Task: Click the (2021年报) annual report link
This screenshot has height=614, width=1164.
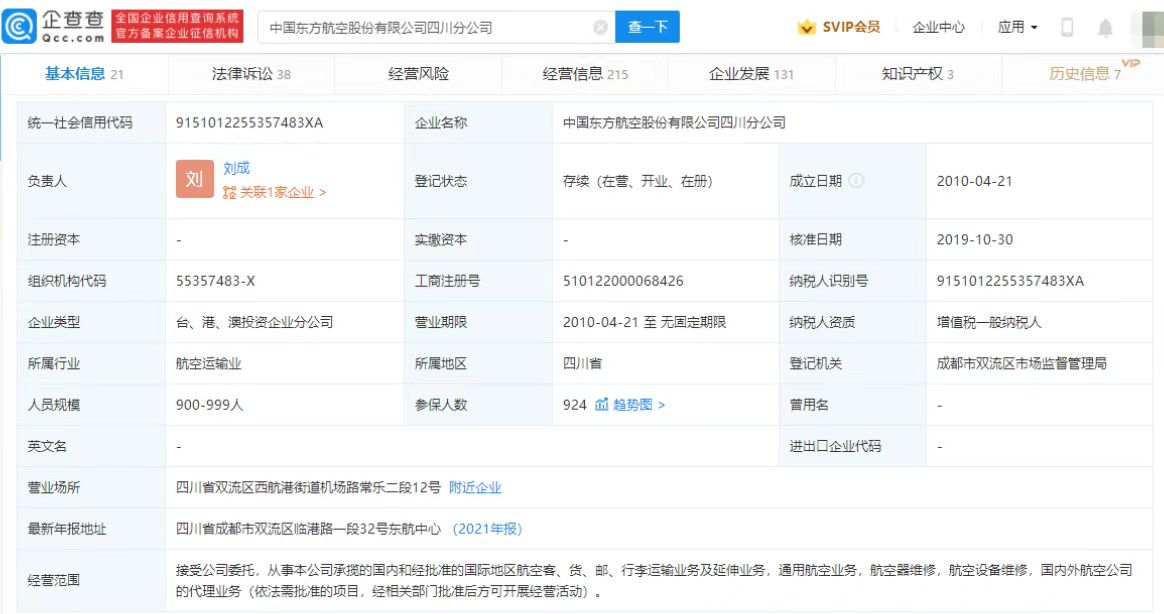Action: [x=488, y=529]
